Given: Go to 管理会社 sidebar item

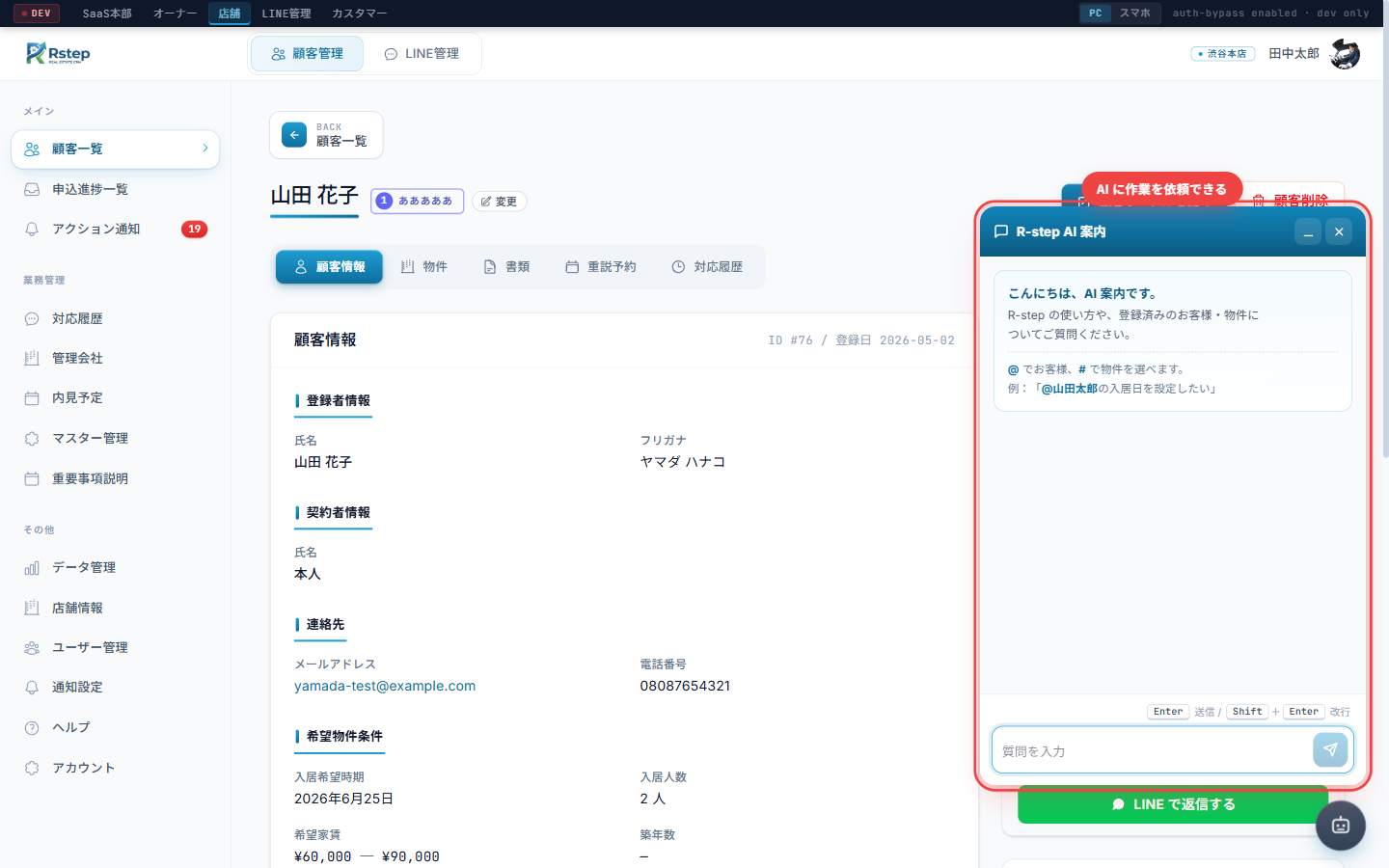Looking at the screenshot, I should pos(115,358).
